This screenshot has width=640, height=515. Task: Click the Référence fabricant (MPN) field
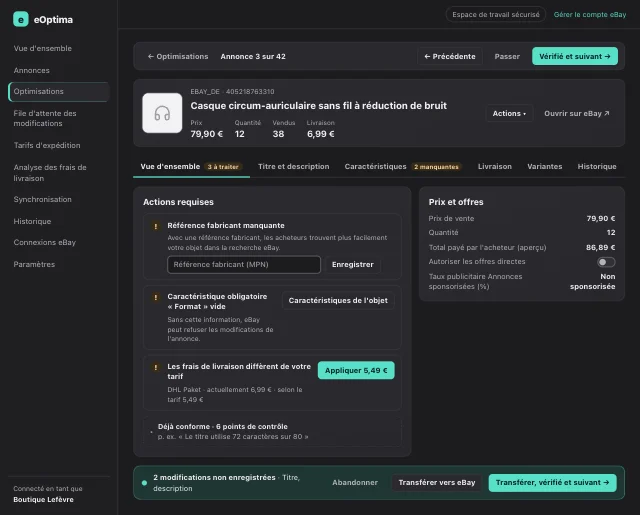coord(244,264)
